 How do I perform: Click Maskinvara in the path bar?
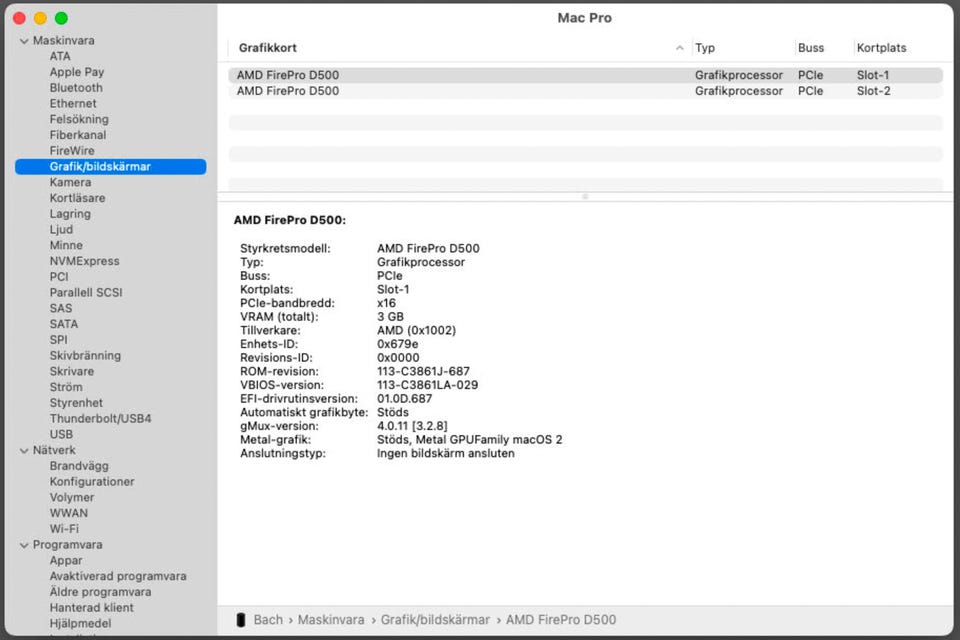point(330,620)
